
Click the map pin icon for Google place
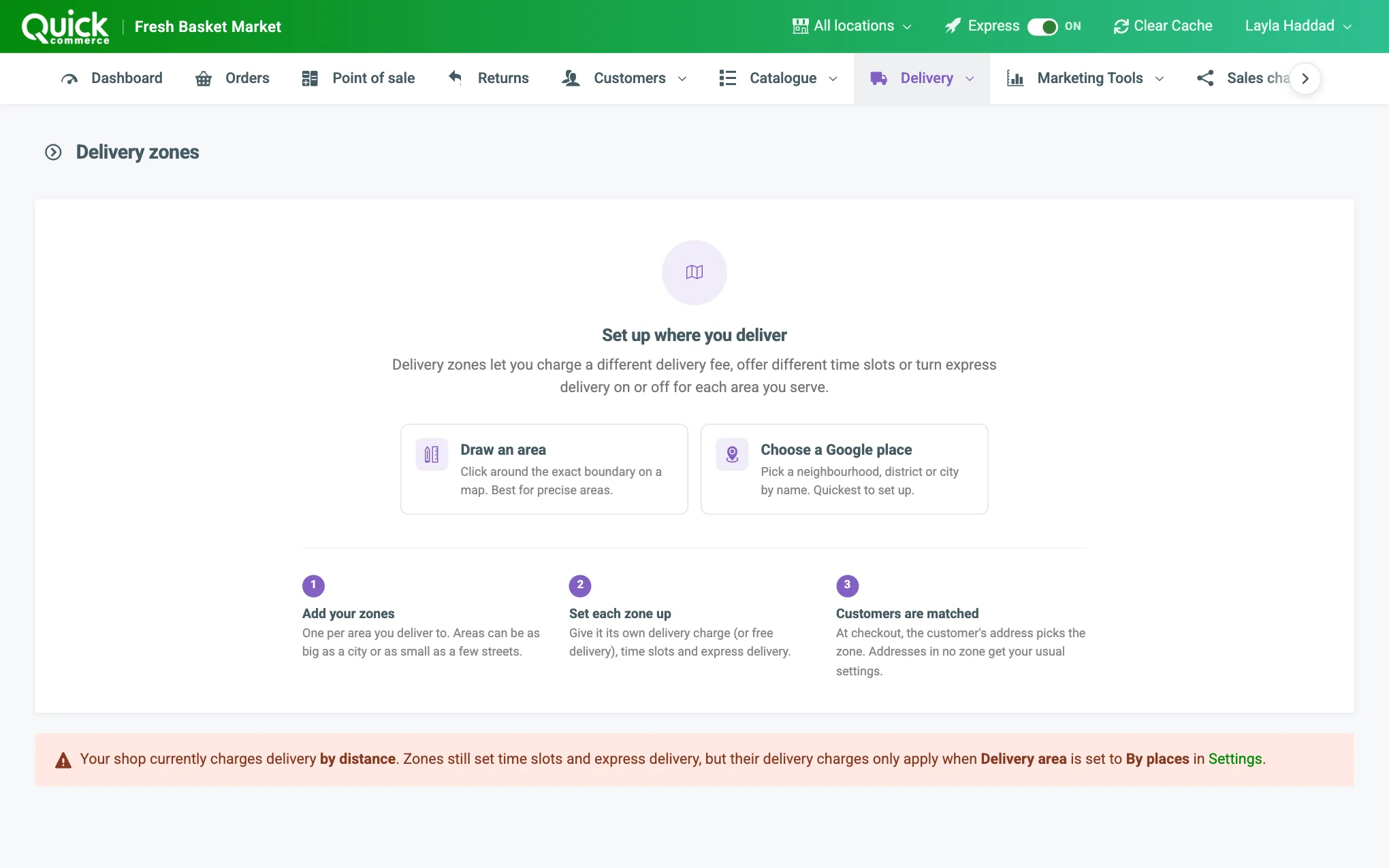(732, 454)
